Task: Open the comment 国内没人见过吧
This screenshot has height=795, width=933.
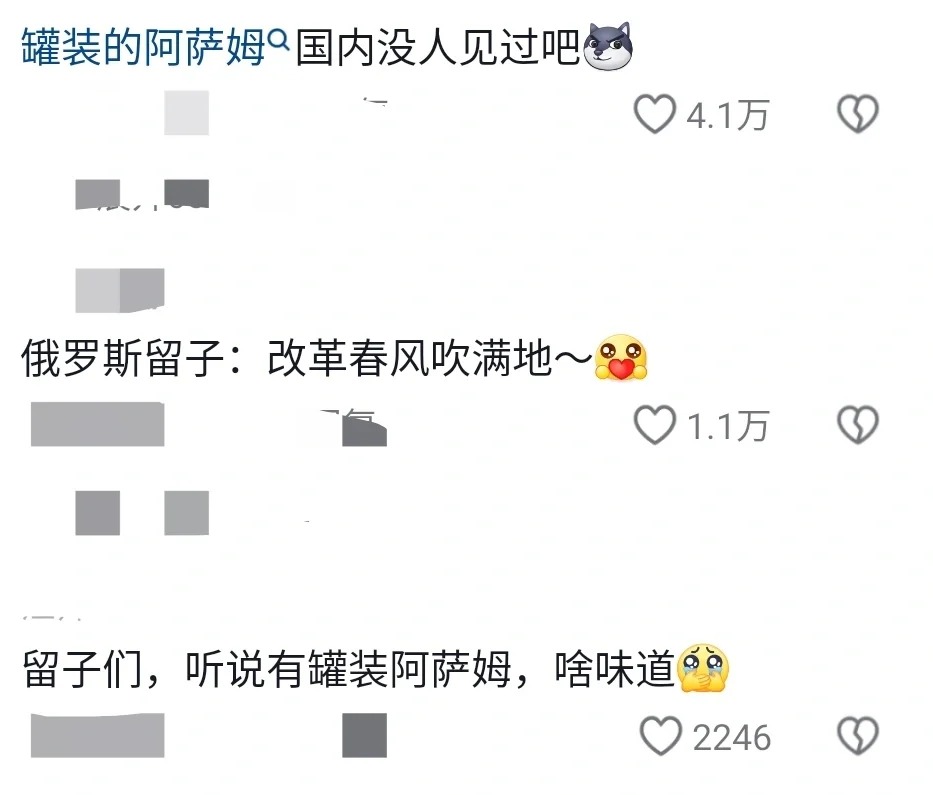Action: [437, 47]
